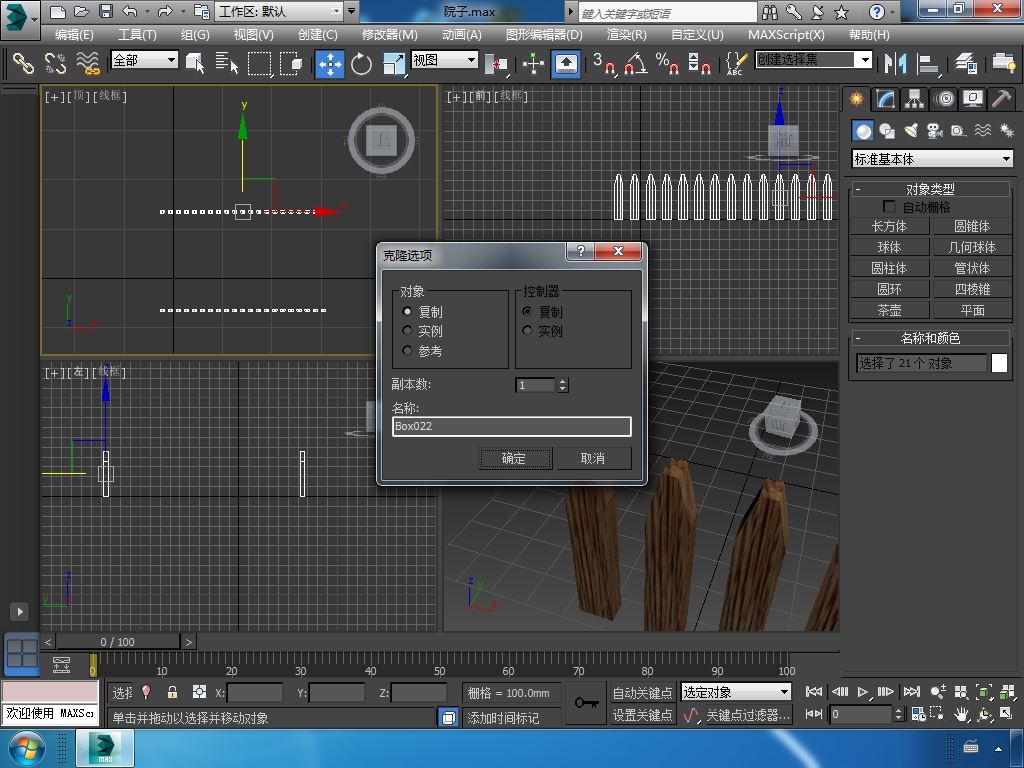Screen dimensions: 1024x768
Task: Open the 工具(T) menu
Action: 137,35
